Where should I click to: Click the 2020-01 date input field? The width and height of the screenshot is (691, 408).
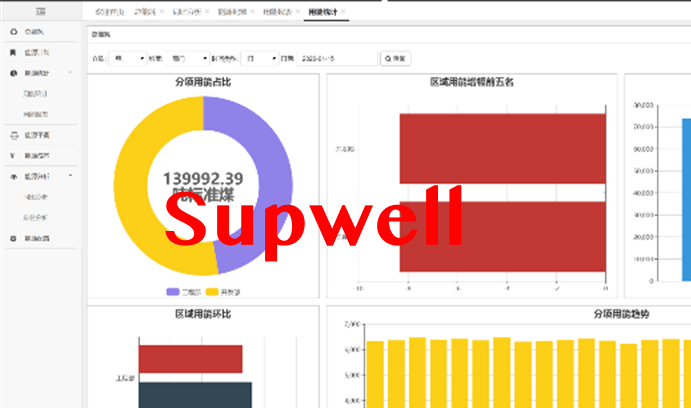338,59
